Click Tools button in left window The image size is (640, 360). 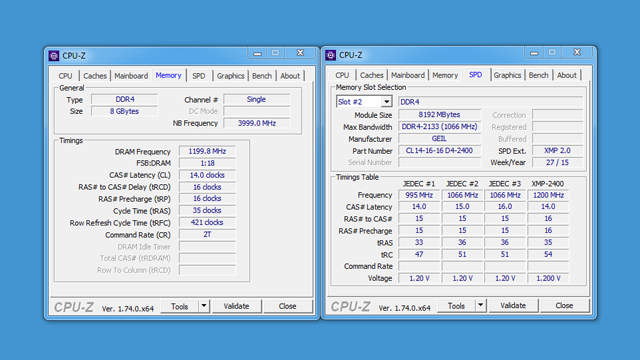pos(180,306)
